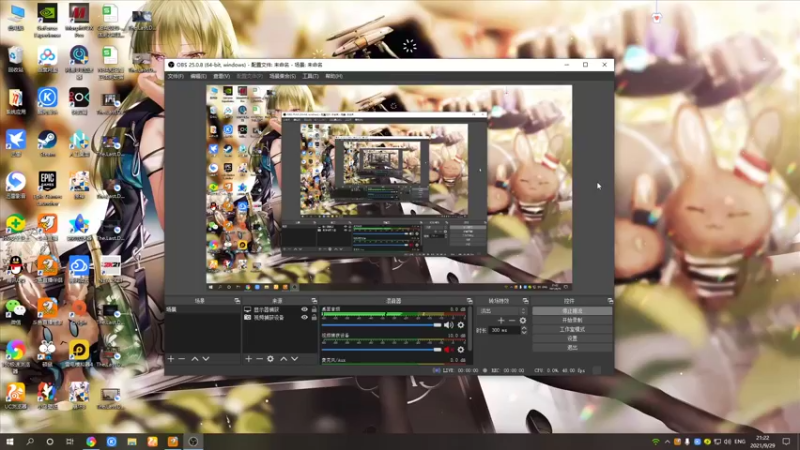
Task: Open the second mixer channel's gear settings
Action: pyautogui.click(x=461, y=349)
